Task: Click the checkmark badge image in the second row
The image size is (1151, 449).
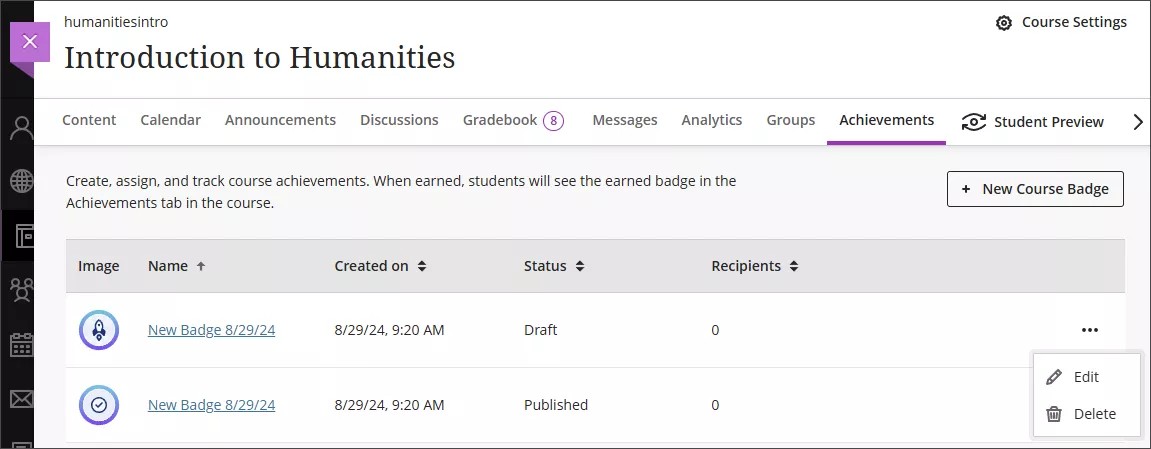Action: click(x=99, y=405)
